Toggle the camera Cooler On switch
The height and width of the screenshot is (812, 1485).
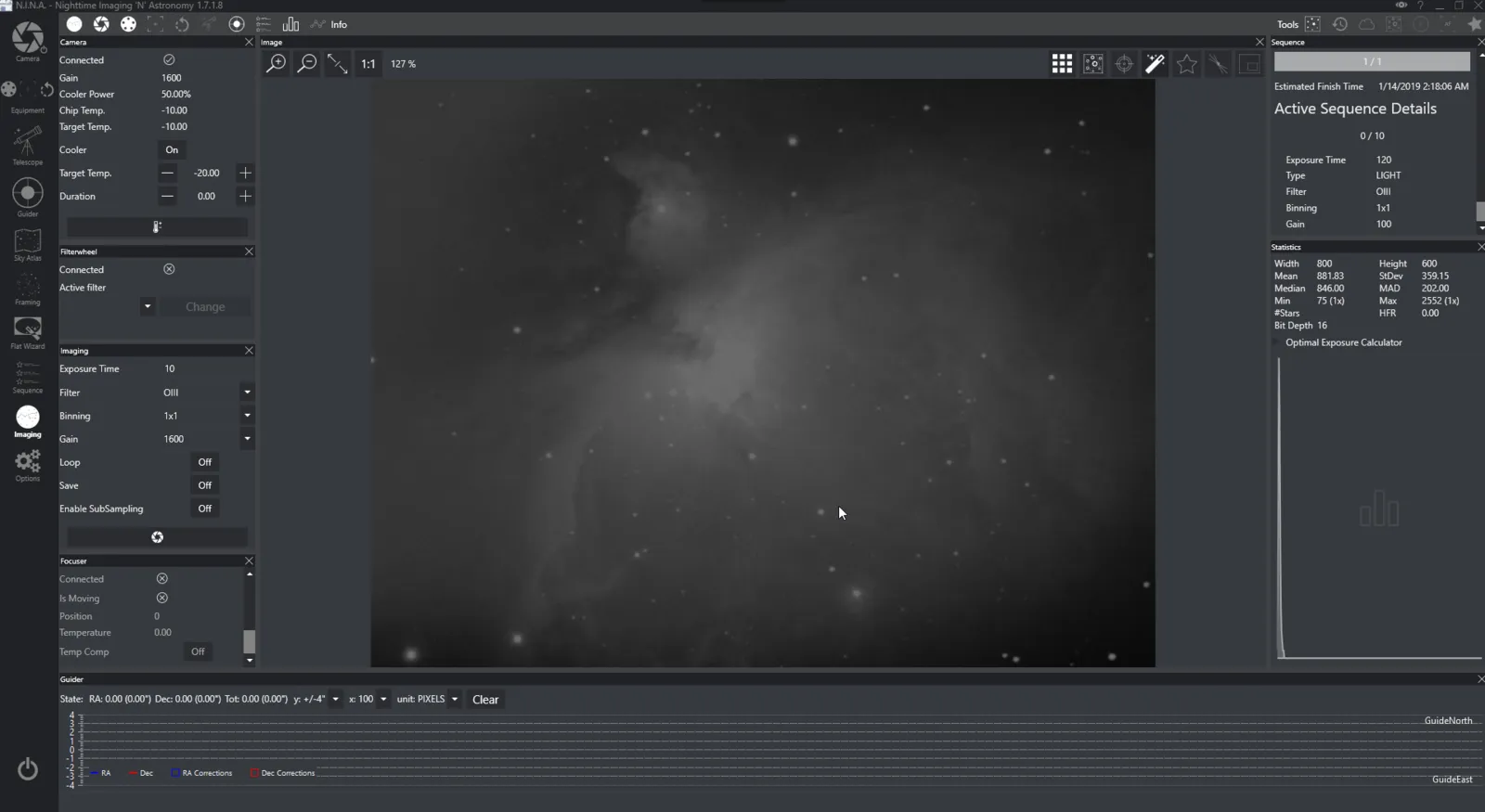172,149
